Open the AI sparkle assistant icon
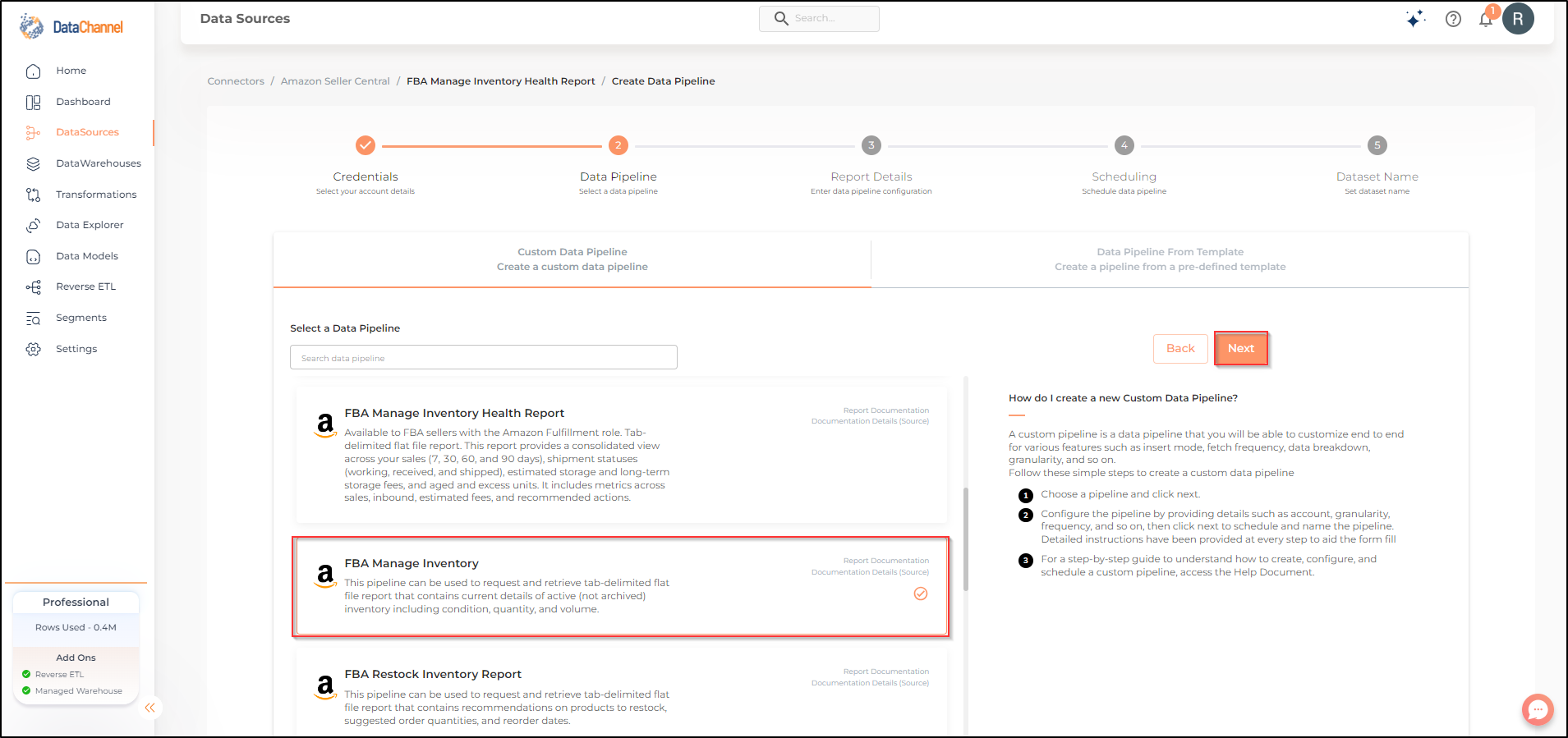The image size is (1568, 738). (x=1415, y=18)
